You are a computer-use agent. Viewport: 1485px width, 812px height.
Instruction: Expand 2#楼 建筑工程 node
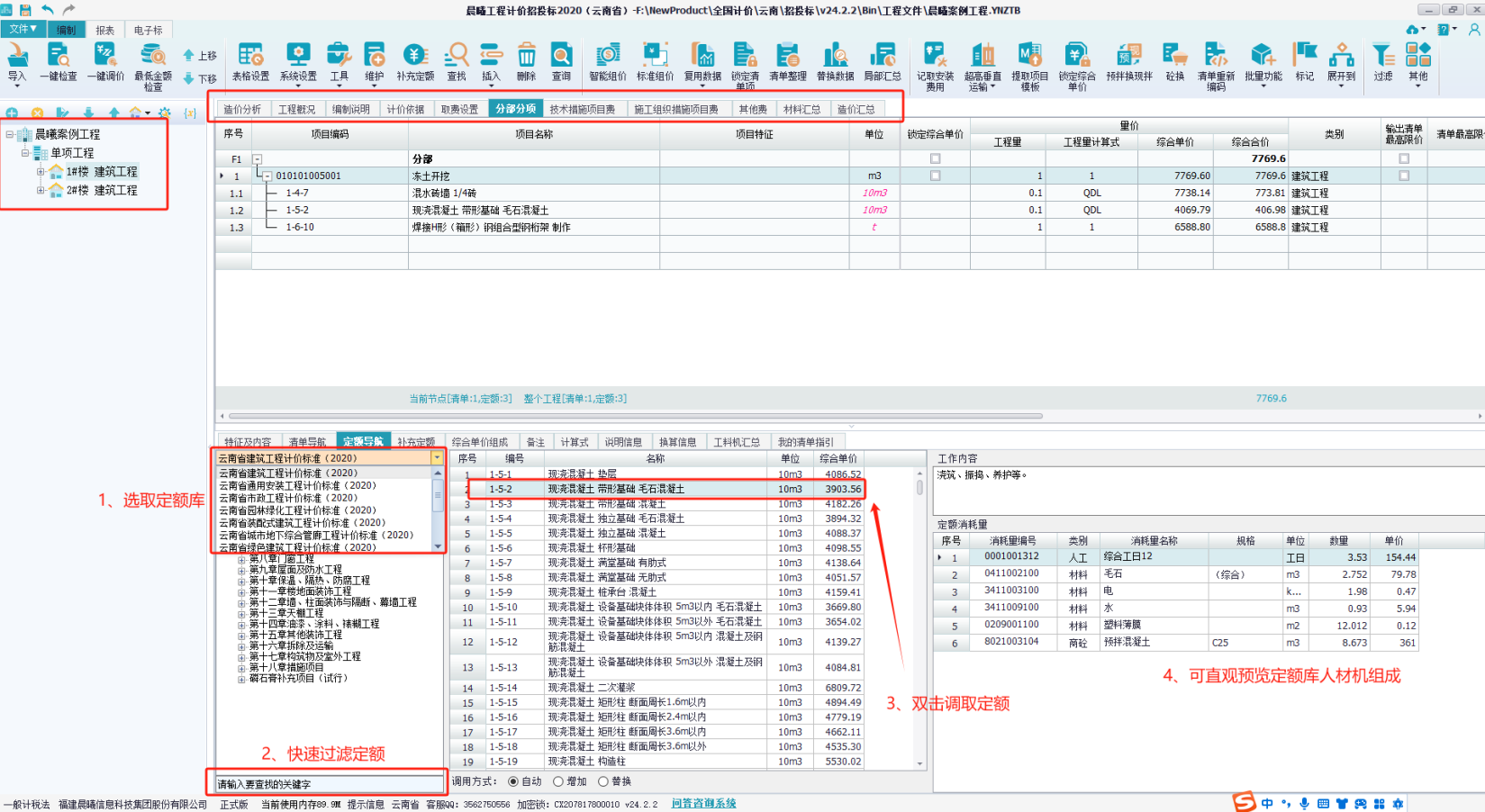point(41,190)
